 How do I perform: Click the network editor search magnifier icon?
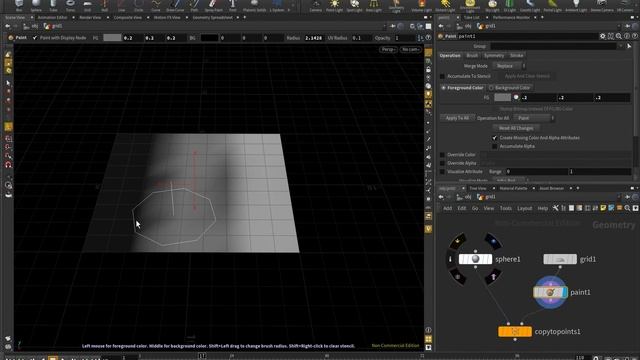(627, 208)
